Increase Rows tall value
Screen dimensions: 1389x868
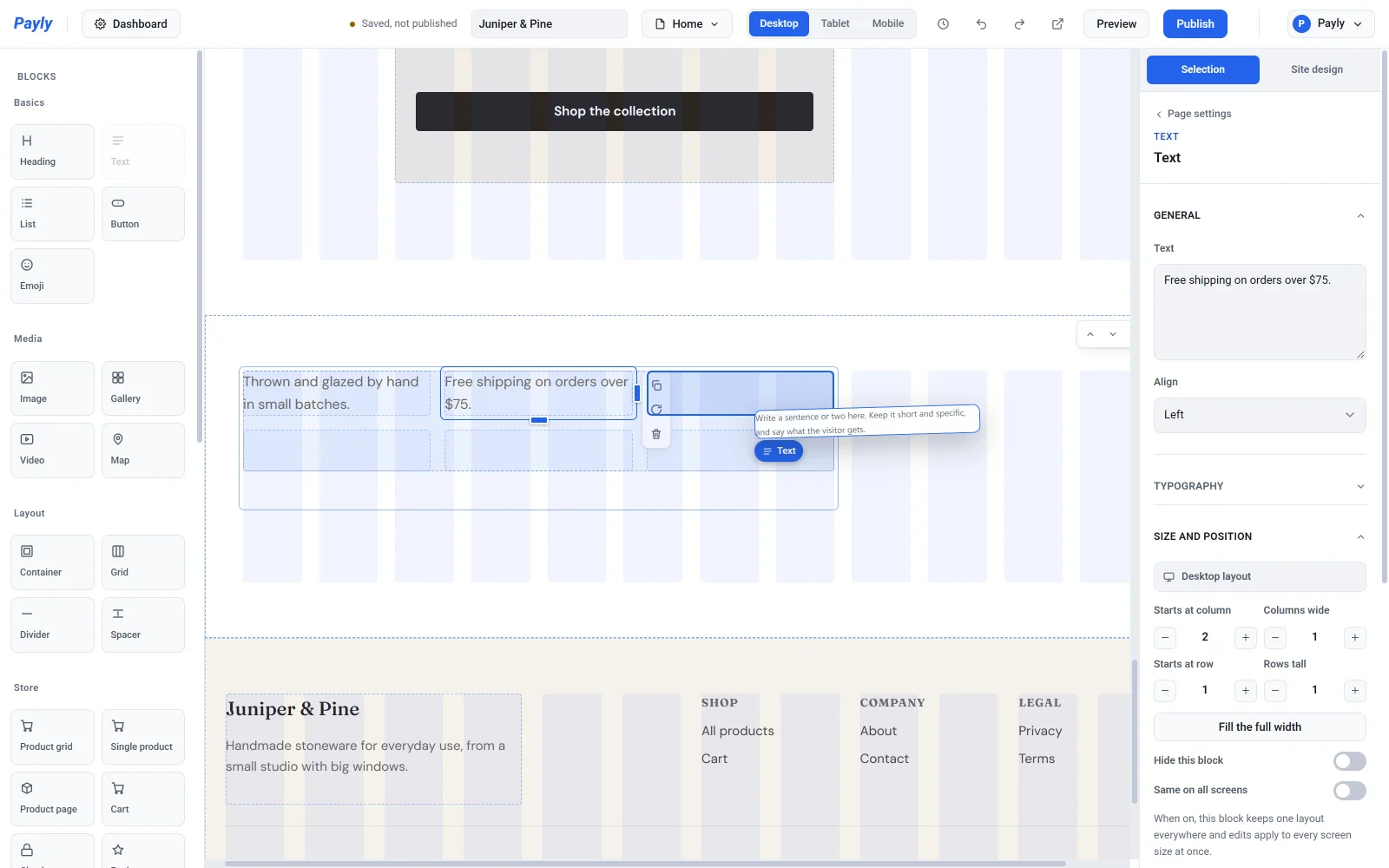(x=1355, y=691)
